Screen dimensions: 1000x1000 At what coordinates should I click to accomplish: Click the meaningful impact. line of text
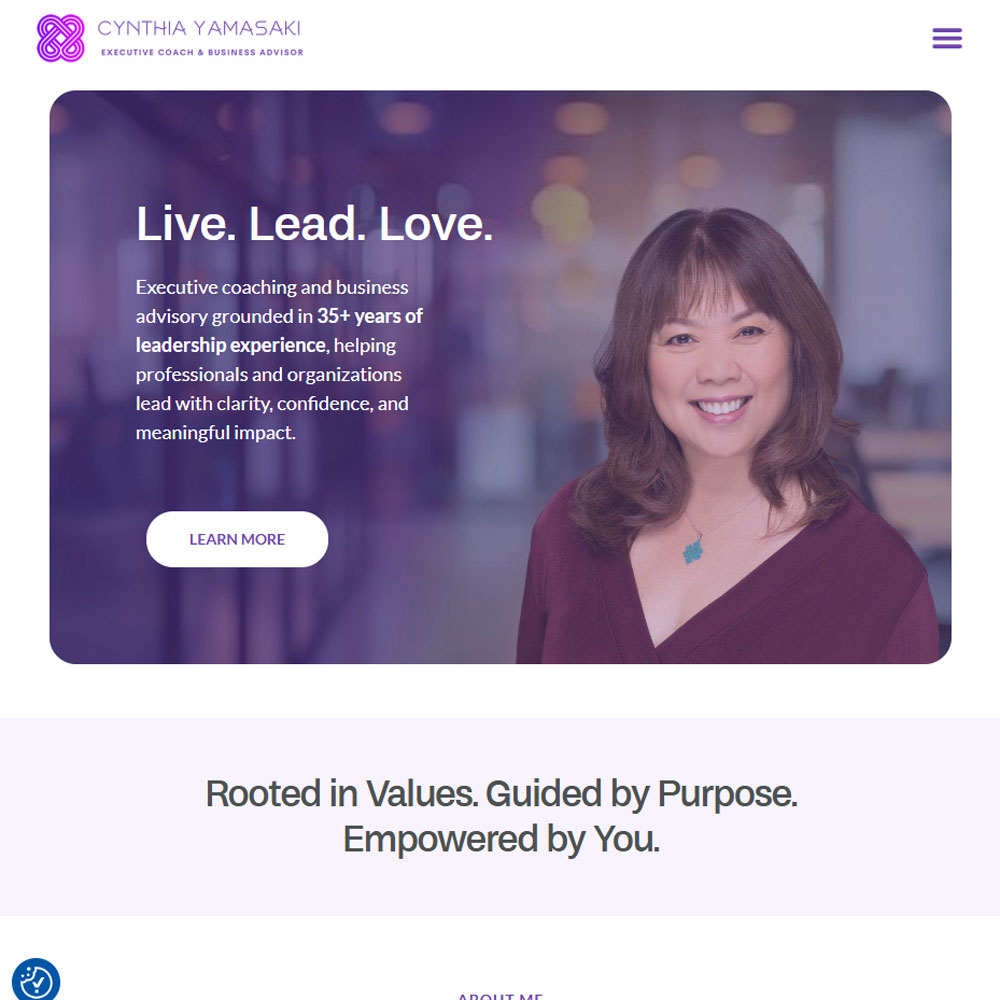coord(216,433)
